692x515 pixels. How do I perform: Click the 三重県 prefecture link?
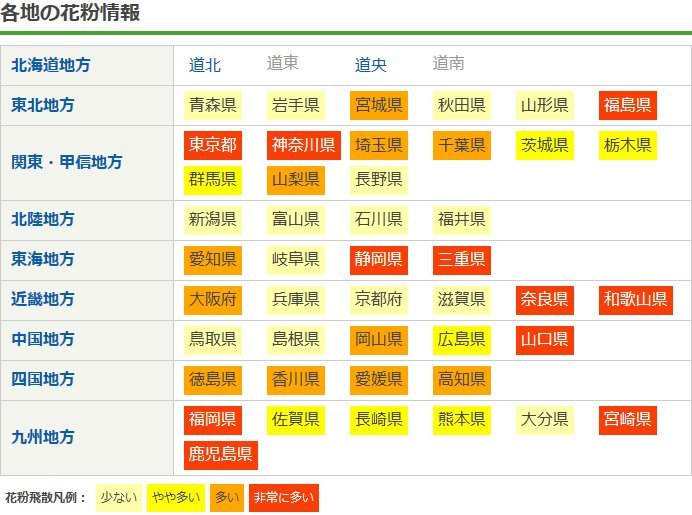click(461, 260)
